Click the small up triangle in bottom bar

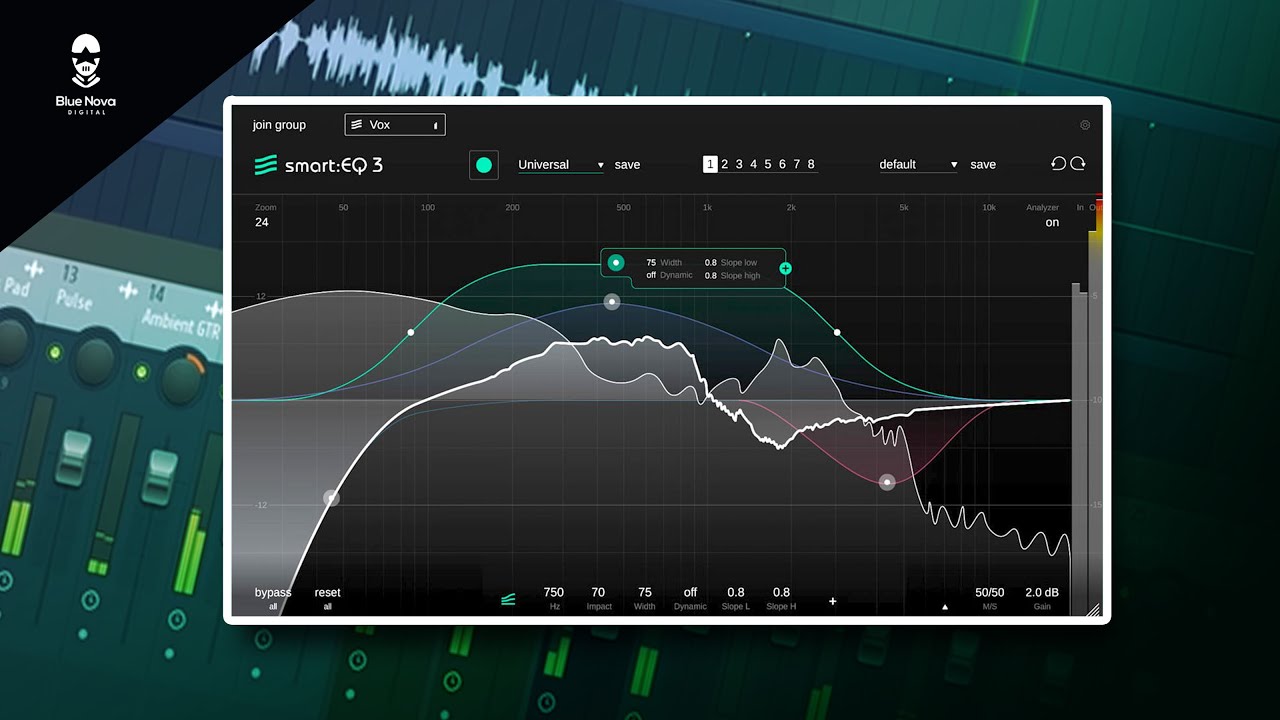(x=945, y=606)
